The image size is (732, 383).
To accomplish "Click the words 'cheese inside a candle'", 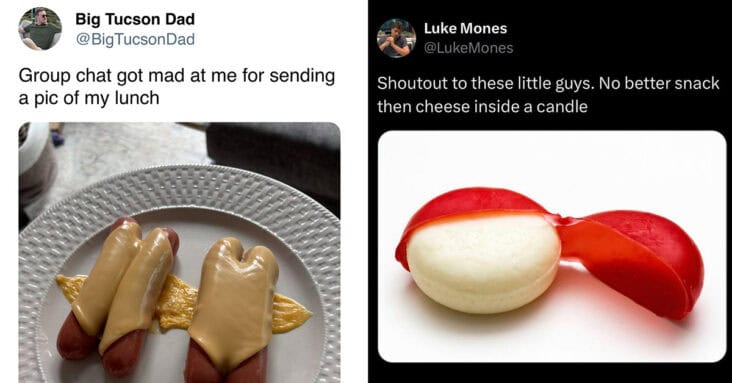I will (x=501, y=106).
